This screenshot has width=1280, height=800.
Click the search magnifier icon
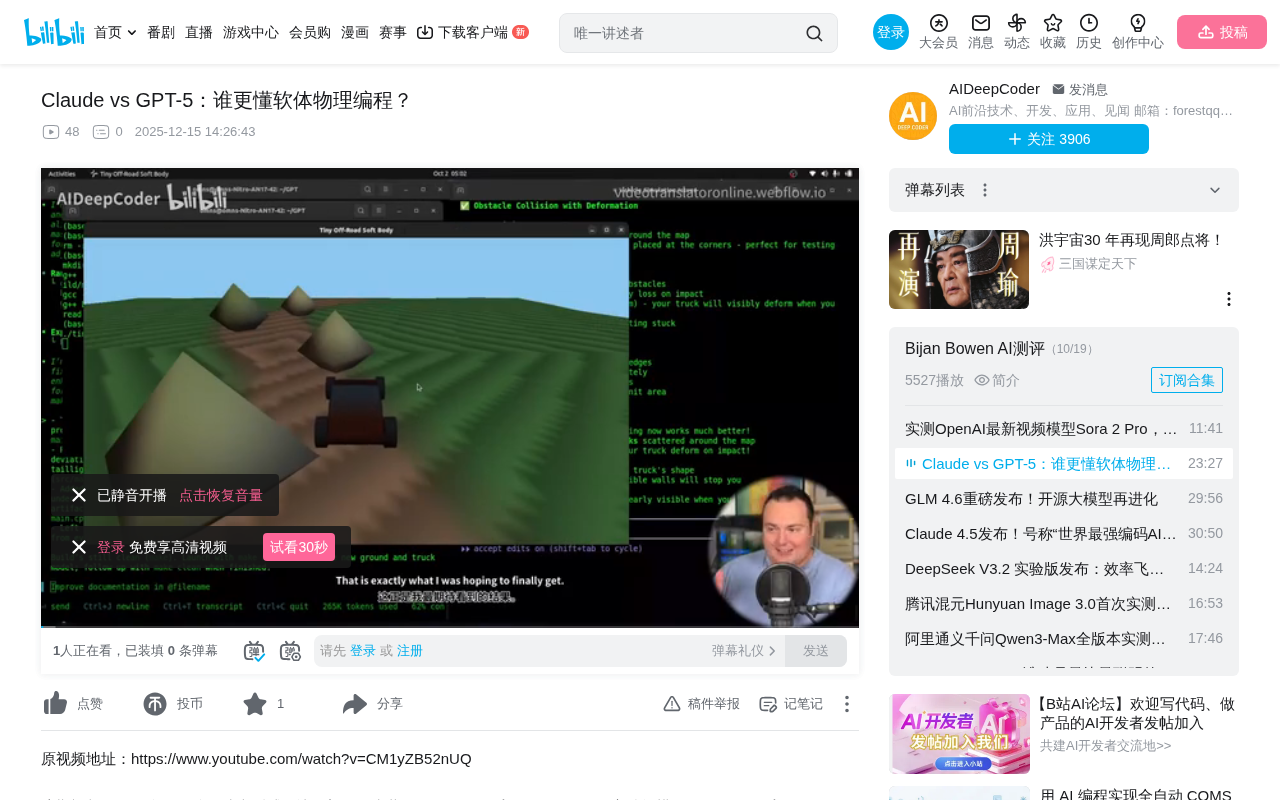coord(814,33)
